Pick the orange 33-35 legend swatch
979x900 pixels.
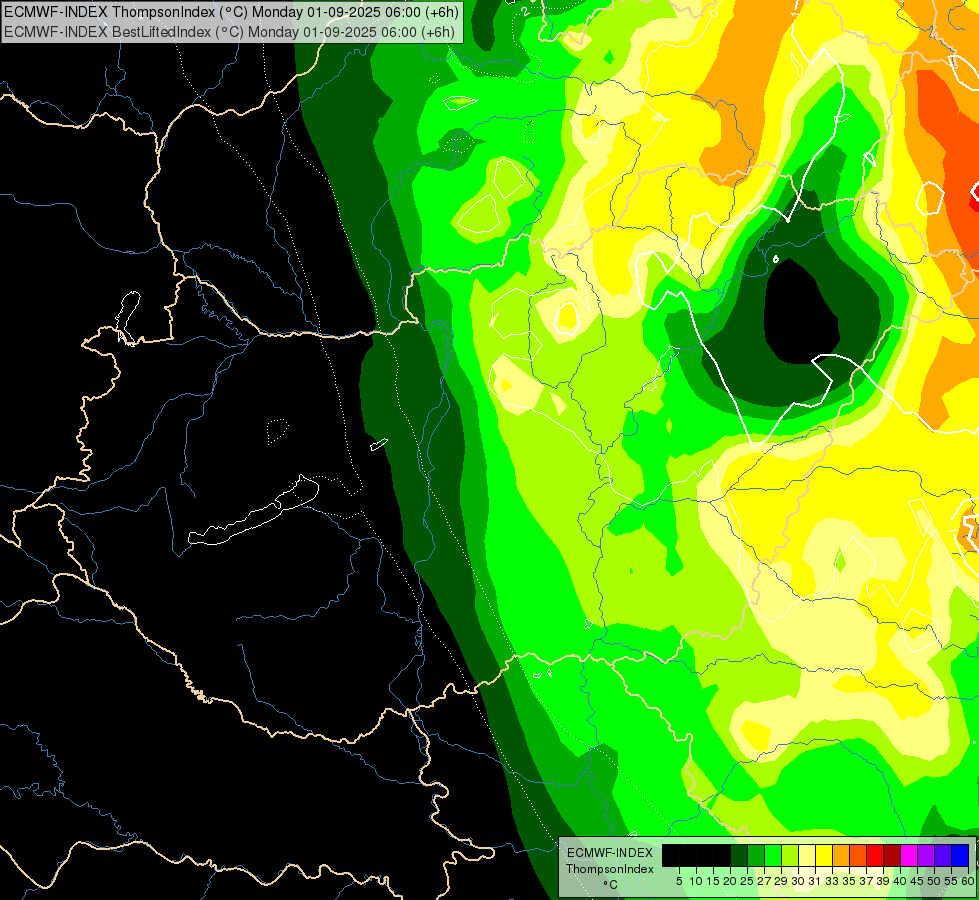(841, 855)
